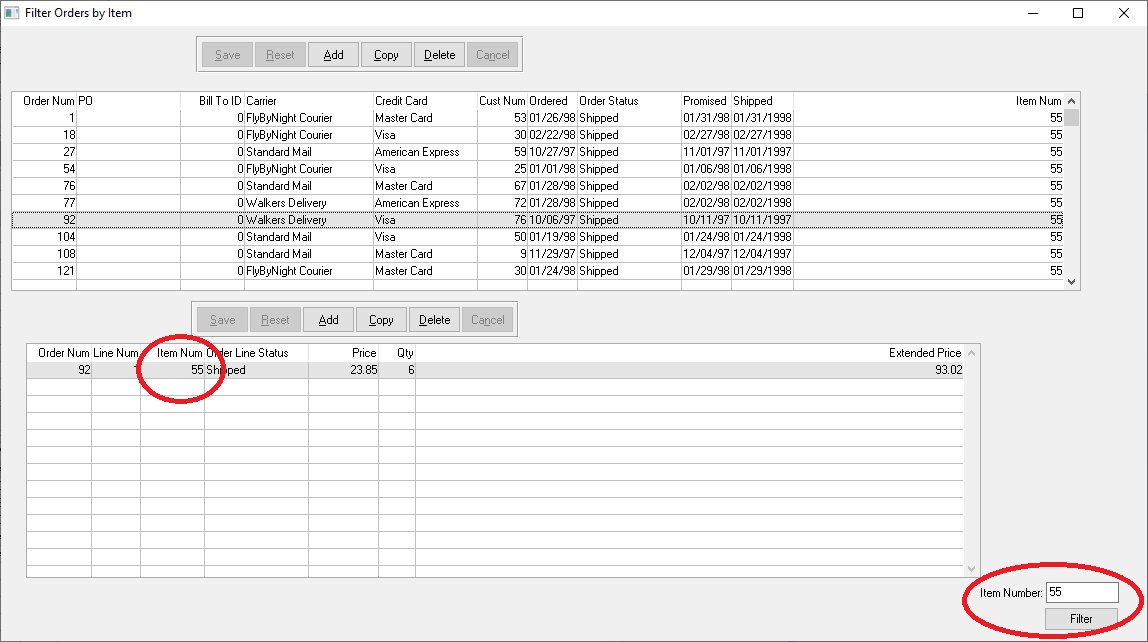This screenshot has width=1148, height=642.
Task: Apply the item filter with the Filter button
Action: pos(1081,619)
